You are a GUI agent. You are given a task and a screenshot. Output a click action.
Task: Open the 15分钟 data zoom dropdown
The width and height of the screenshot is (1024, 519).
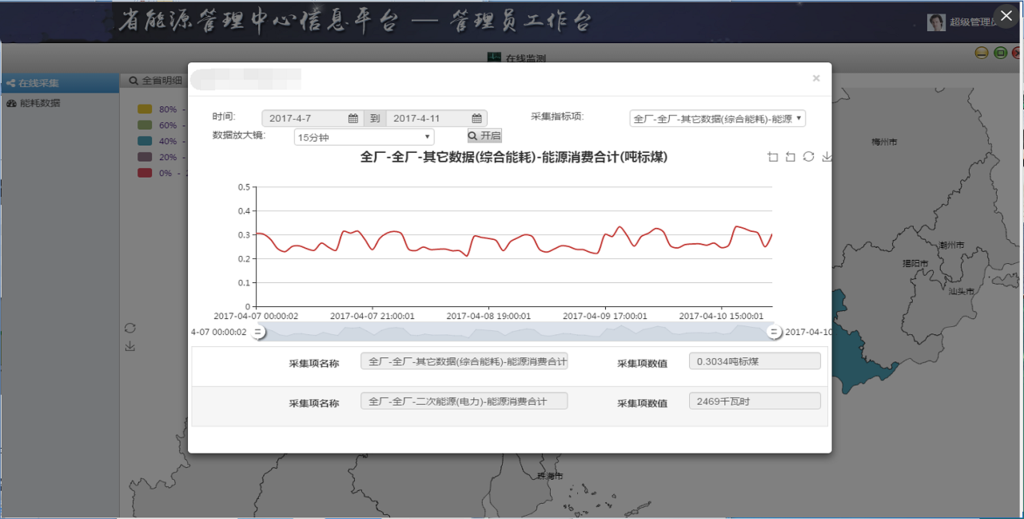(x=364, y=136)
